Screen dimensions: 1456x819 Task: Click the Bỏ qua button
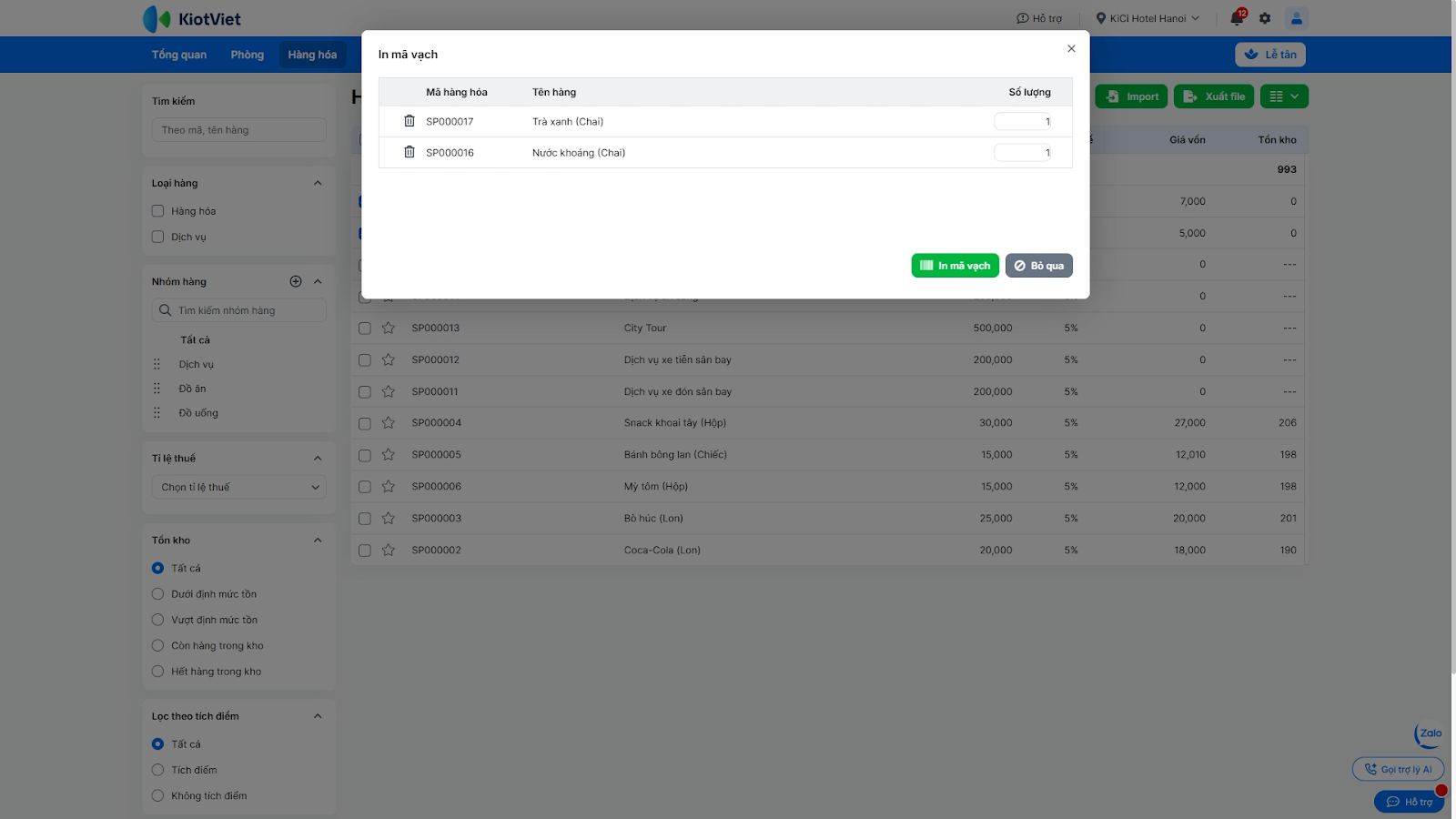(x=1039, y=266)
